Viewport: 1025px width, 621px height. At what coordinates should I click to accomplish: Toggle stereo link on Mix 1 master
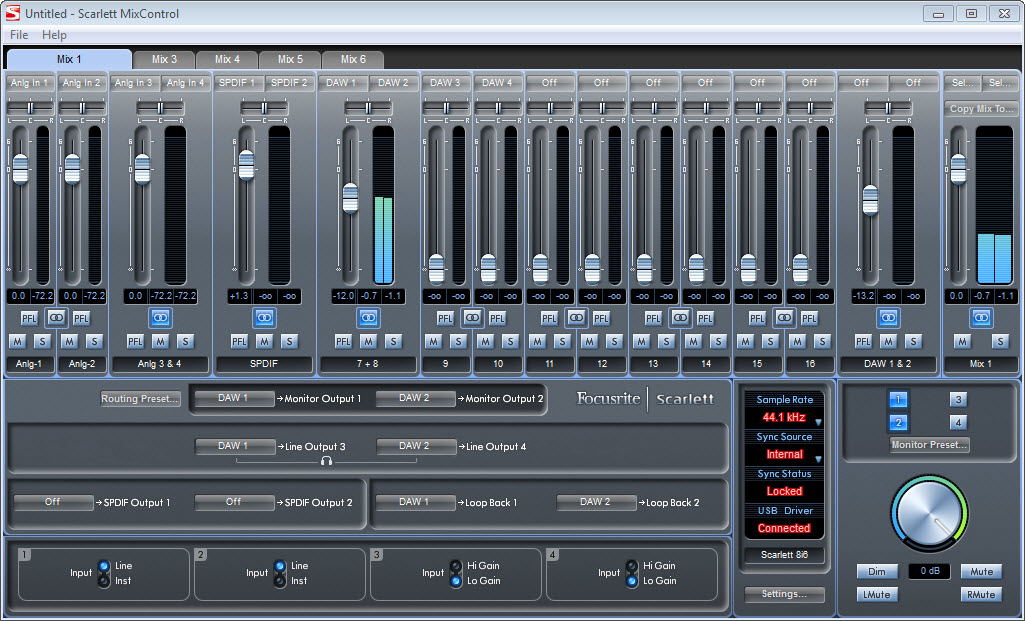click(981, 318)
